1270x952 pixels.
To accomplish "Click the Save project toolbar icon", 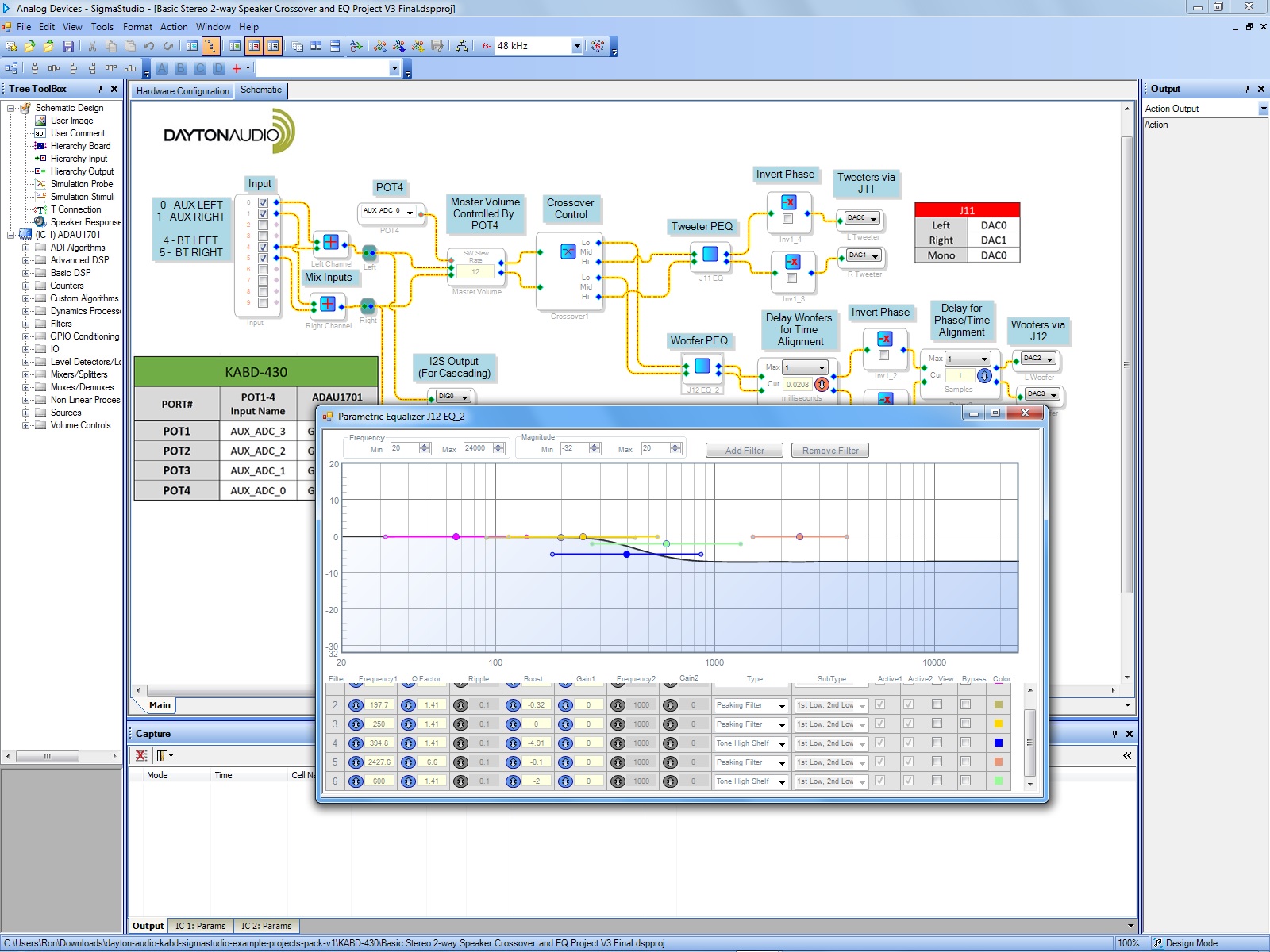I will click(68, 47).
